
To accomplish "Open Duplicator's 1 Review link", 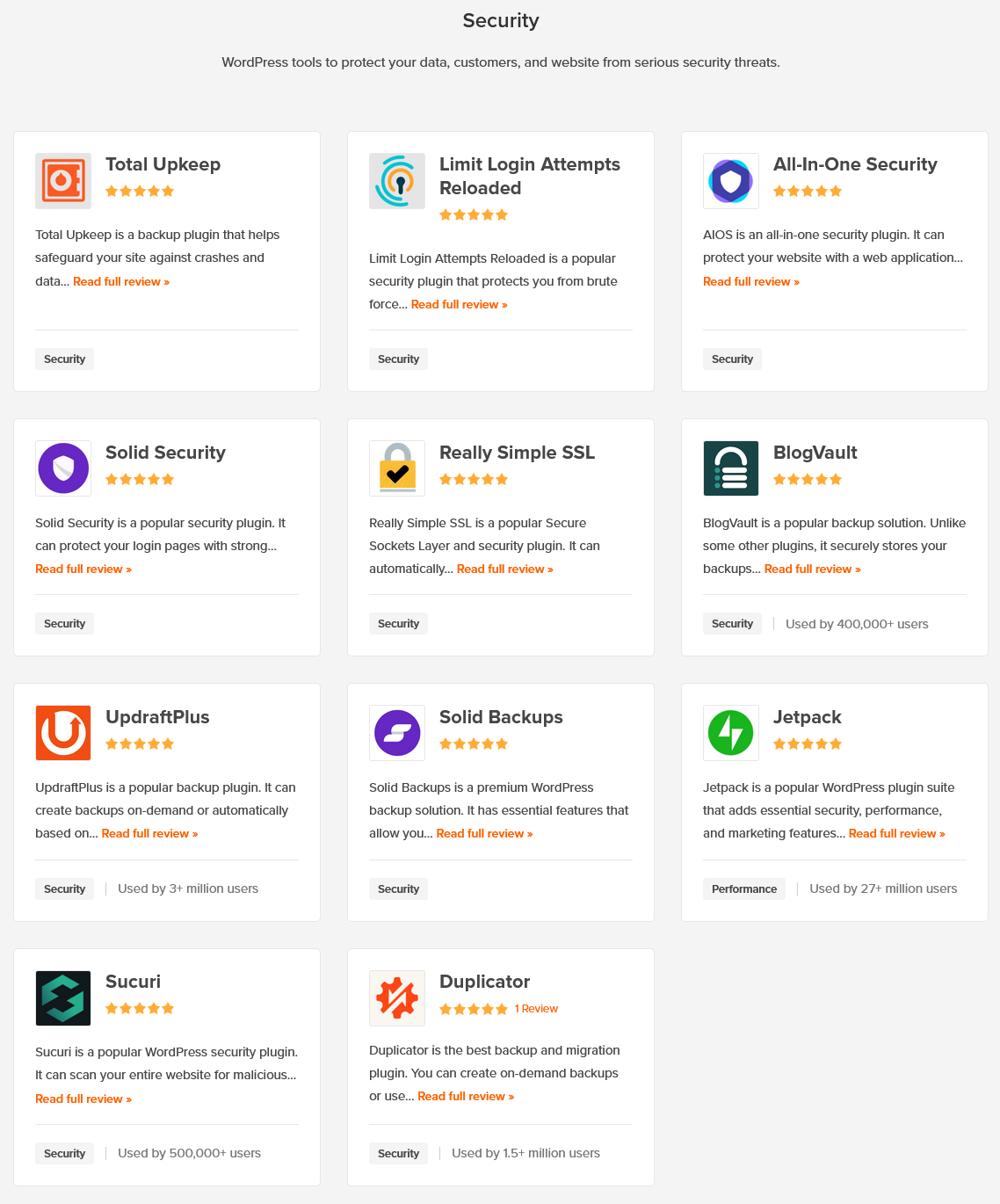I will pyautogui.click(x=536, y=1009).
